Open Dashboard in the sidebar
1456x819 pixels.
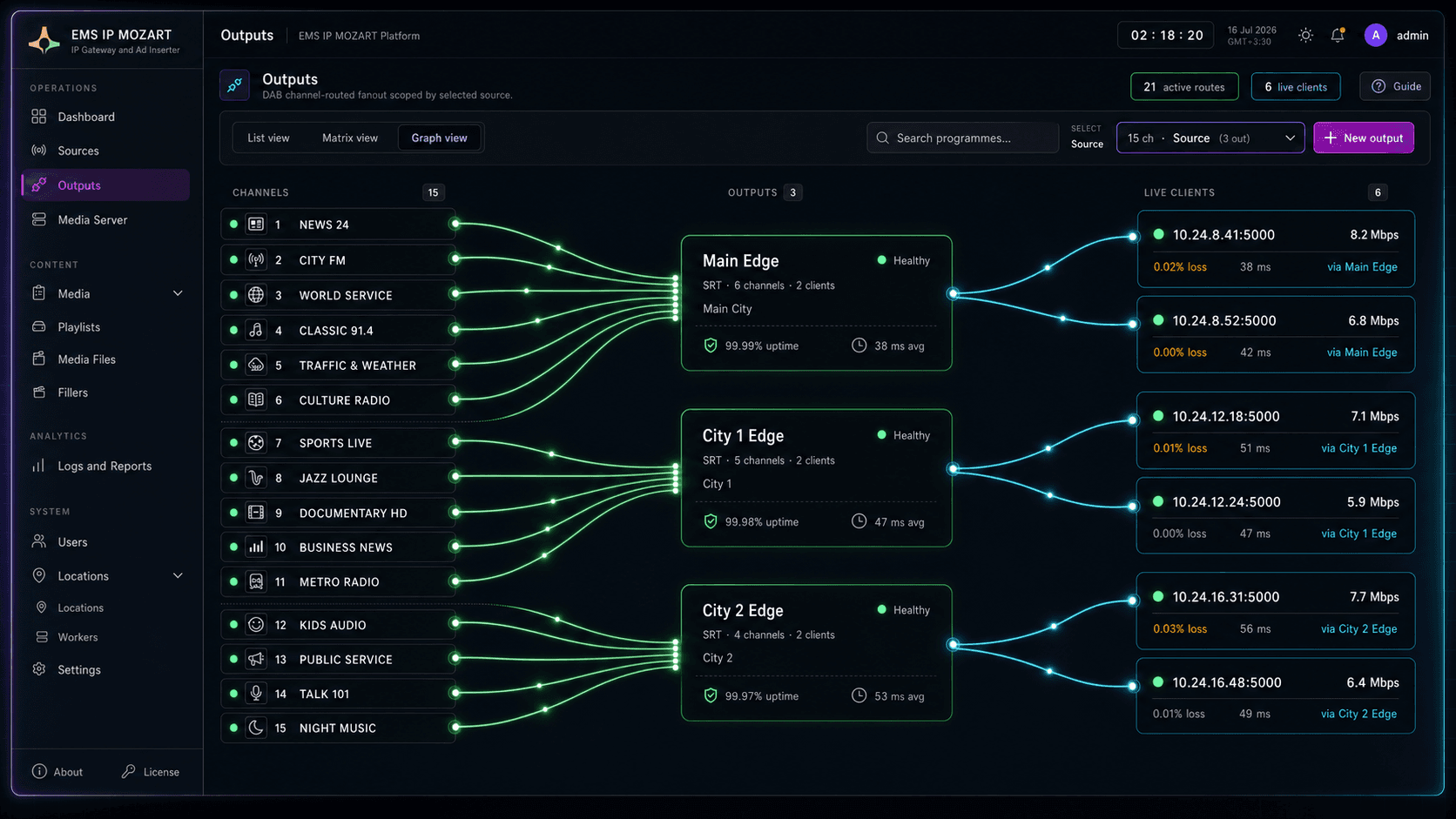(105, 117)
